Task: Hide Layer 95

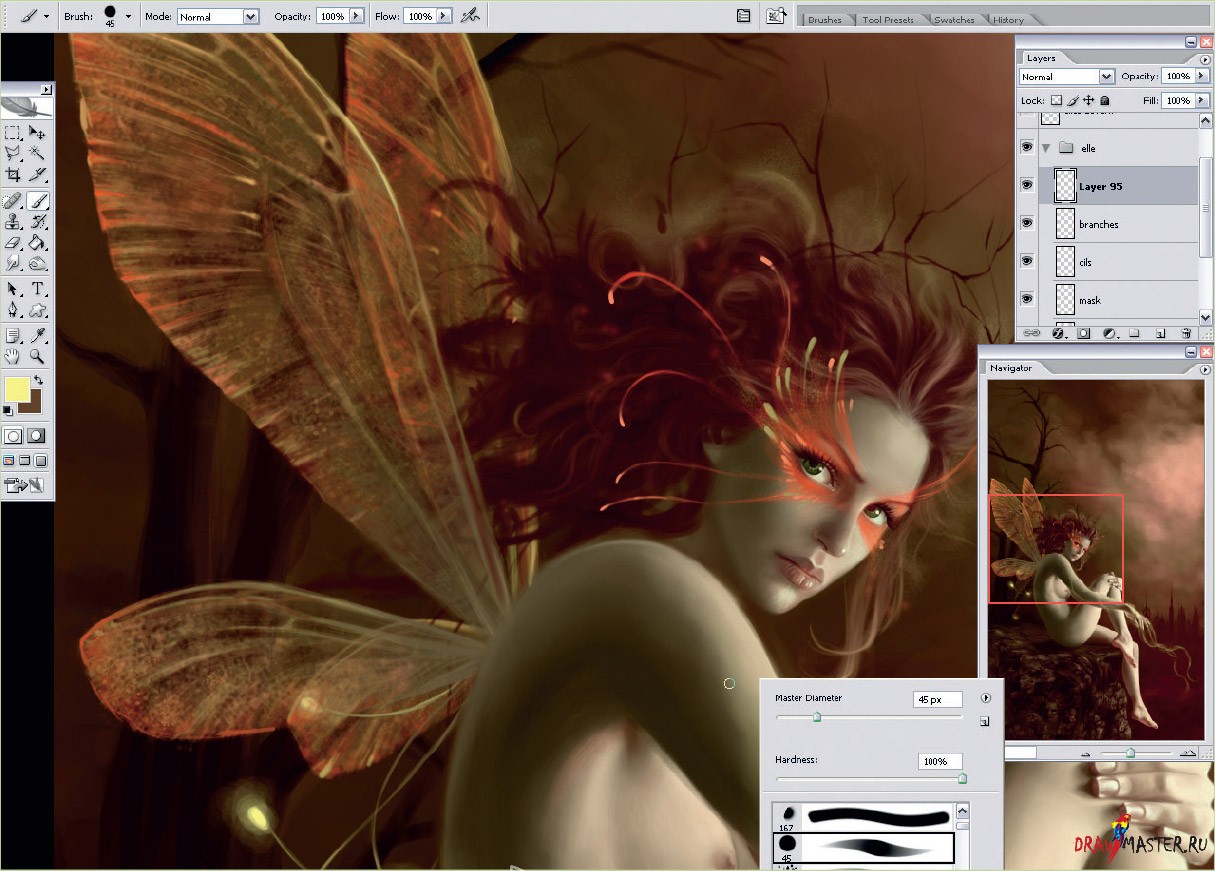Action: click(1027, 185)
